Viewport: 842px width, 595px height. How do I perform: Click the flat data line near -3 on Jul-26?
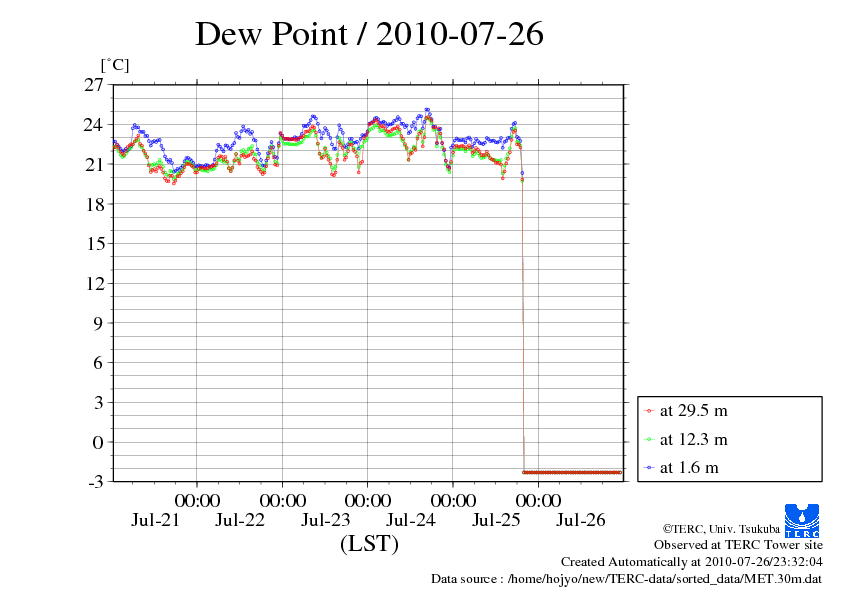pos(572,473)
